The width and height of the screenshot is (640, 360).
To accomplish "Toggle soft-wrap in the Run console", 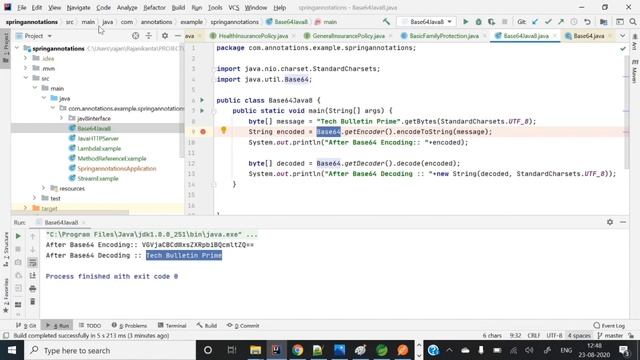I will (33, 262).
